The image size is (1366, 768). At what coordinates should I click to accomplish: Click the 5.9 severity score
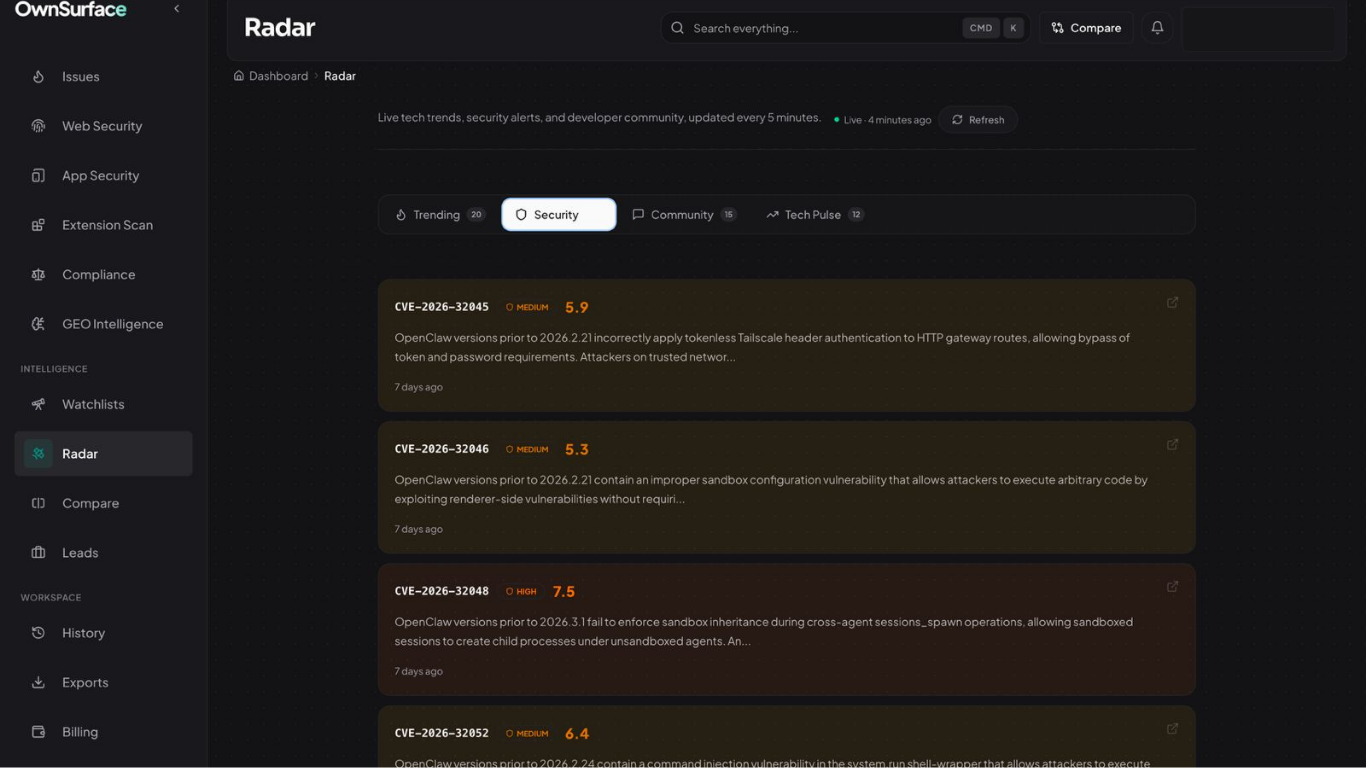pyautogui.click(x=577, y=308)
